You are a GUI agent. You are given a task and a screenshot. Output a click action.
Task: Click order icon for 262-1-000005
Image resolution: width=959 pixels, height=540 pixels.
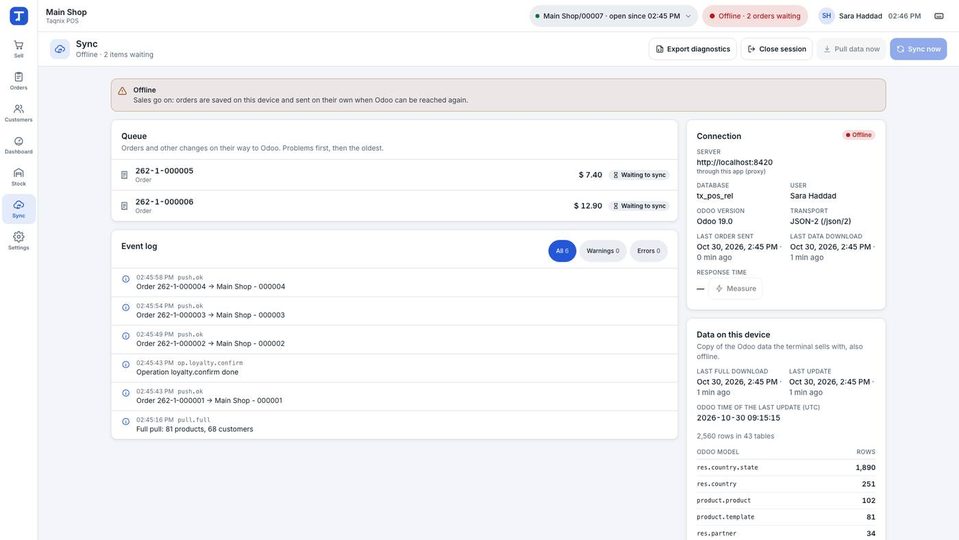(x=124, y=175)
